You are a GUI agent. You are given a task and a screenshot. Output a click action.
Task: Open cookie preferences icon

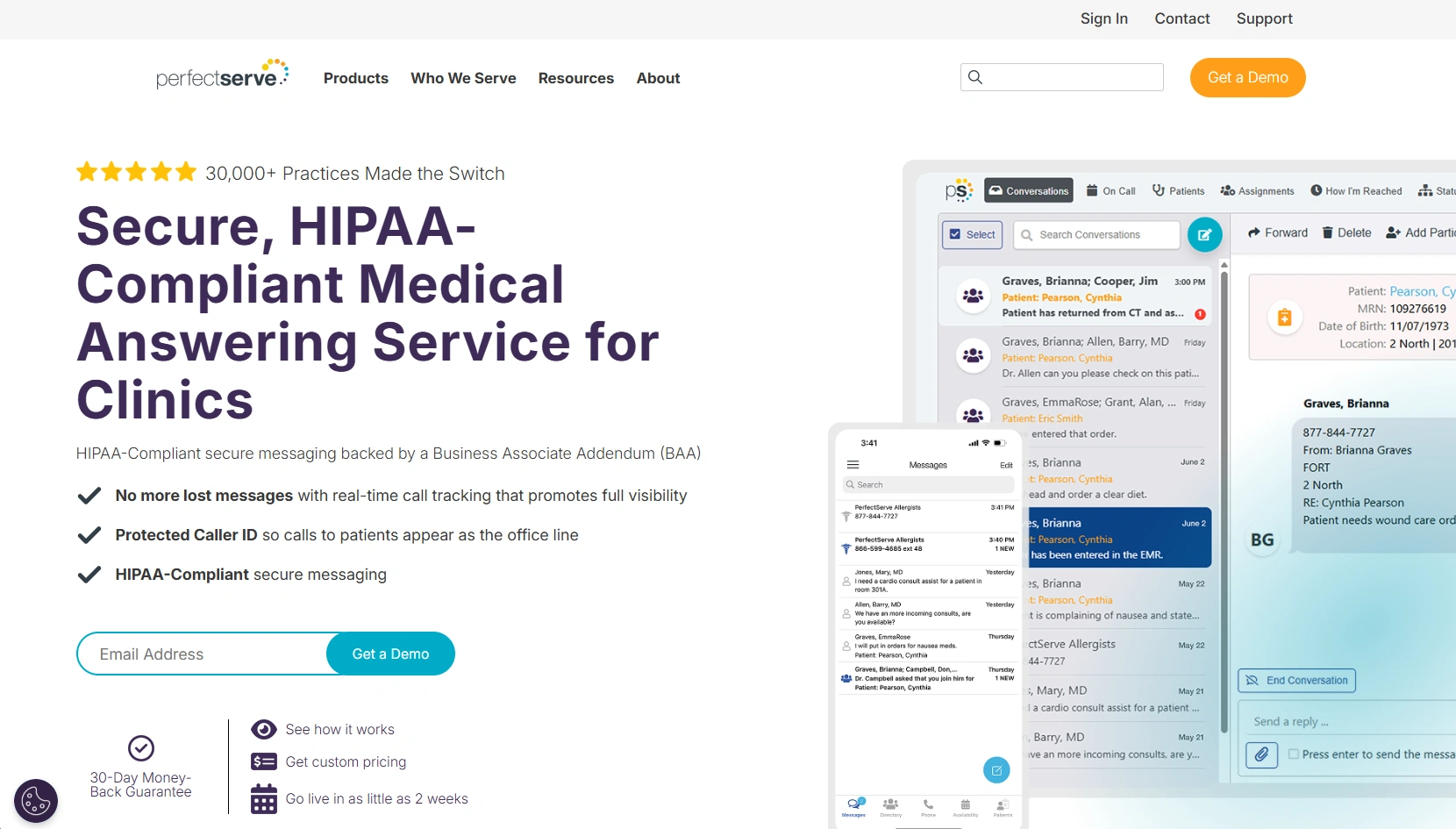click(36, 801)
